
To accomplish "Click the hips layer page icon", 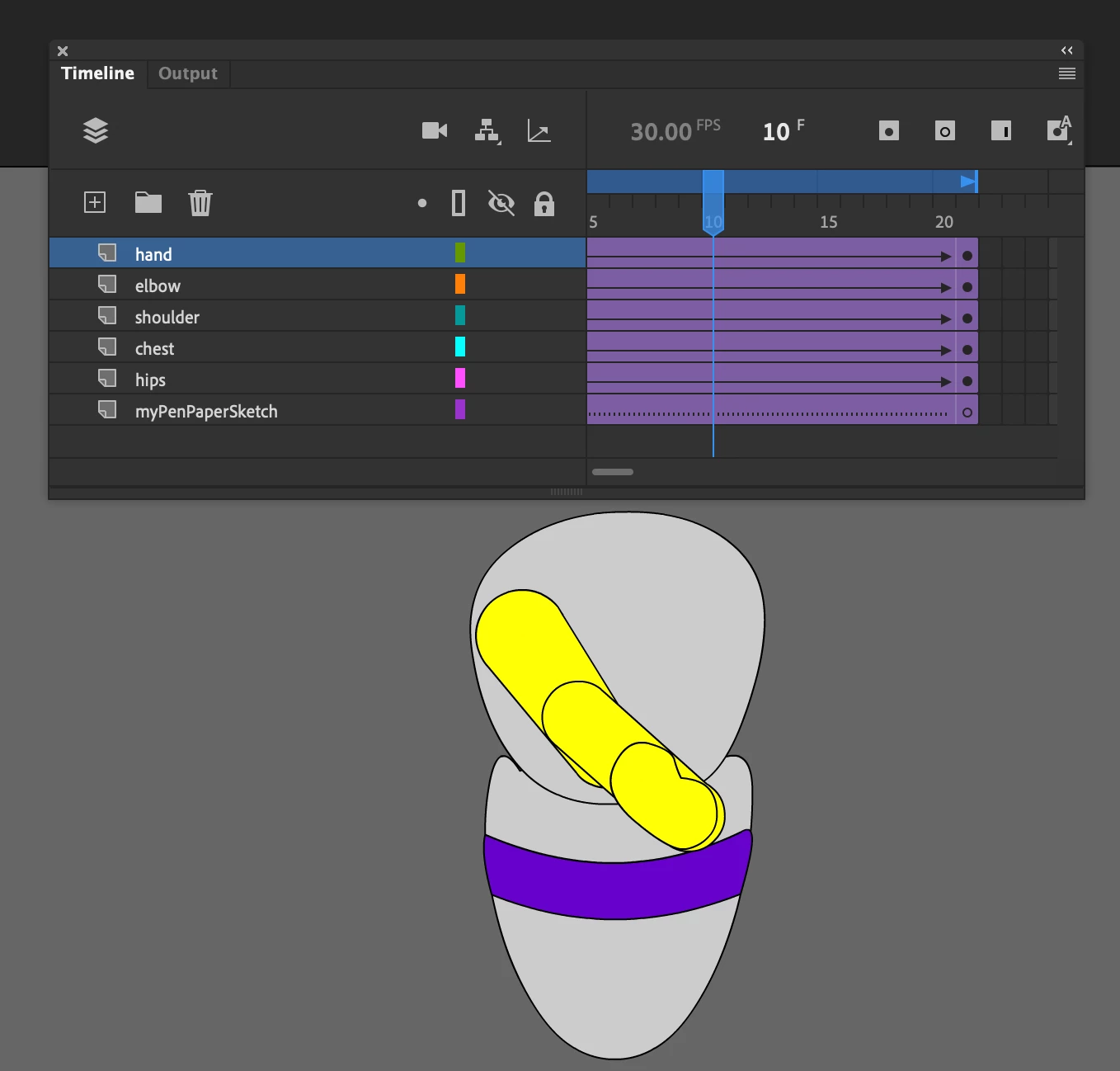I will coord(107,378).
